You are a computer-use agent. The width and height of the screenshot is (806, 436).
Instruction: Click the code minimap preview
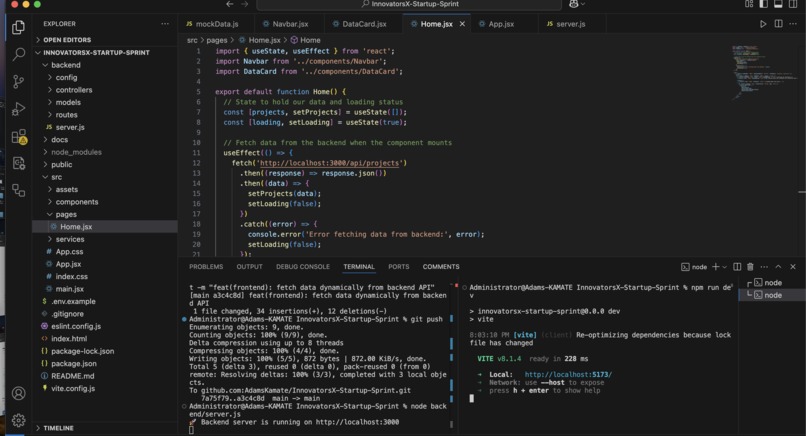click(764, 72)
